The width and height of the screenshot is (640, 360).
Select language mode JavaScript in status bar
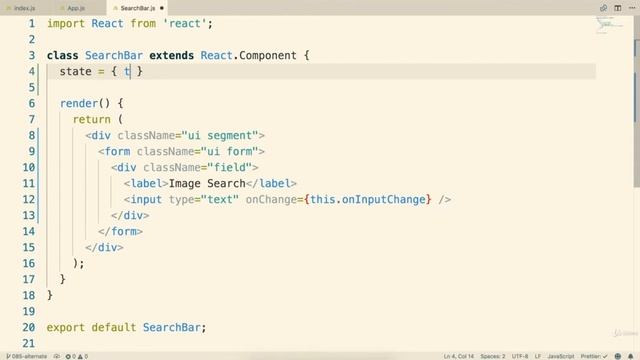pos(561,356)
